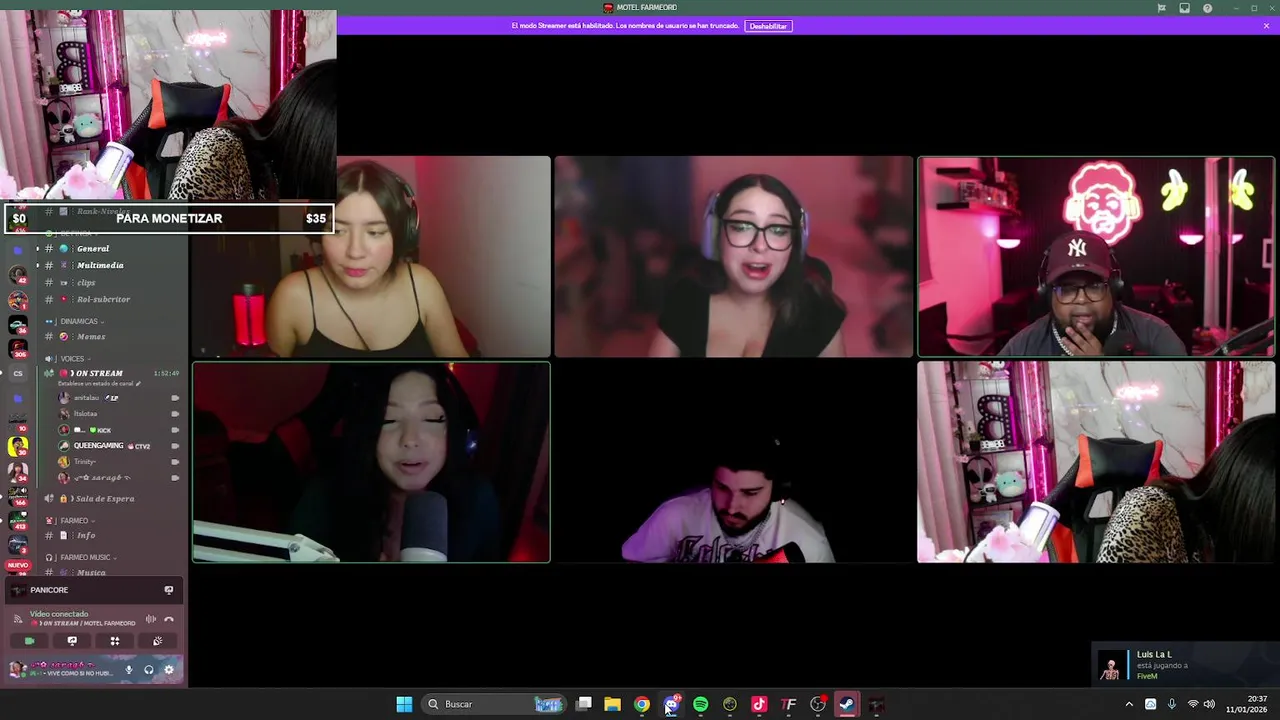Dismiss the streamer mode banner
The width and height of the screenshot is (1280, 720).
tap(1266, 26)
